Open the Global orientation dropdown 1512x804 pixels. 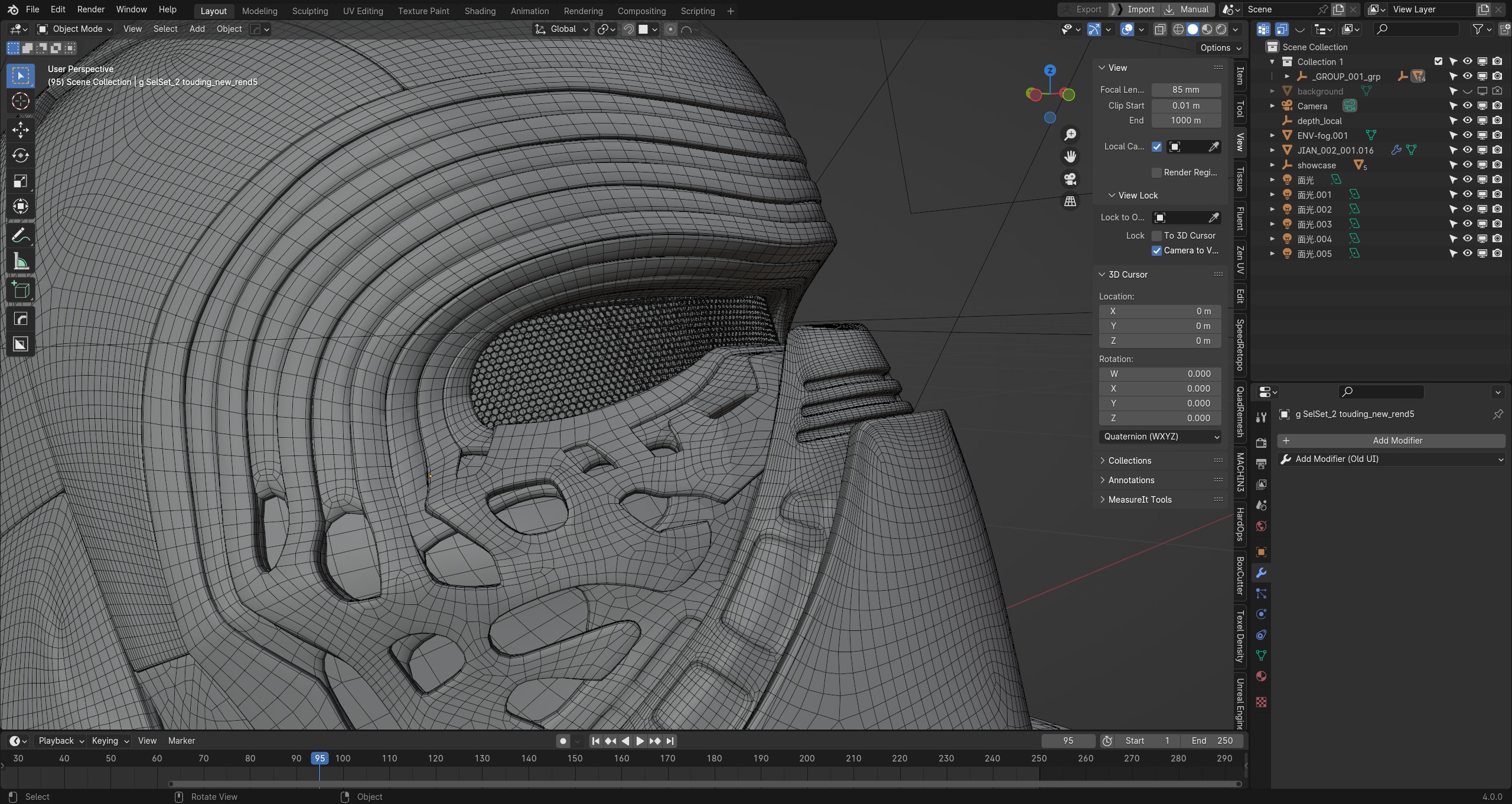click(561, 29)
